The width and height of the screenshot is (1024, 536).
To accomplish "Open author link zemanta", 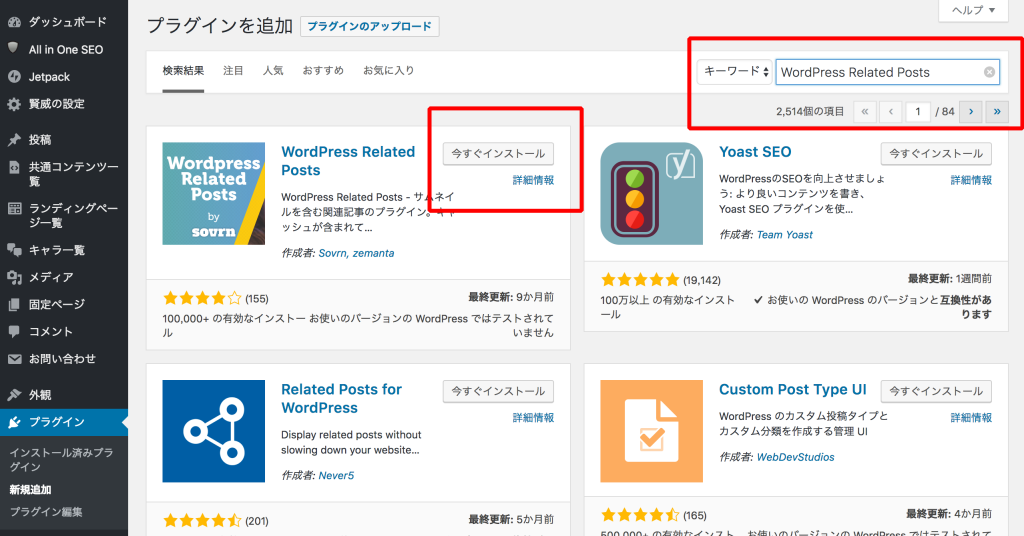I will [x=374, y=253].
